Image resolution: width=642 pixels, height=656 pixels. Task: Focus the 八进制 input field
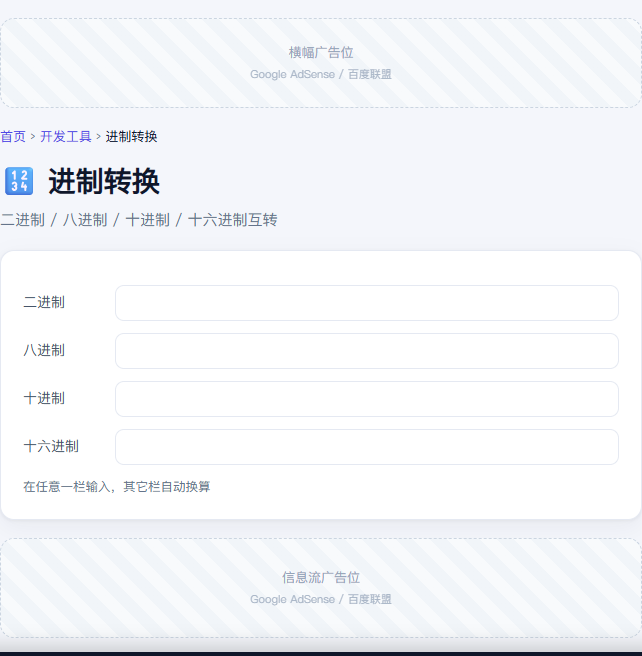(x=367, y=351)
